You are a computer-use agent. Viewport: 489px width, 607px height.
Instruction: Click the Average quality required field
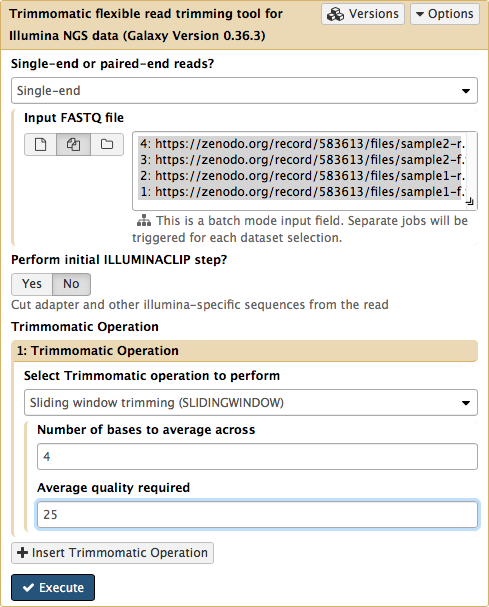(257, 514)
